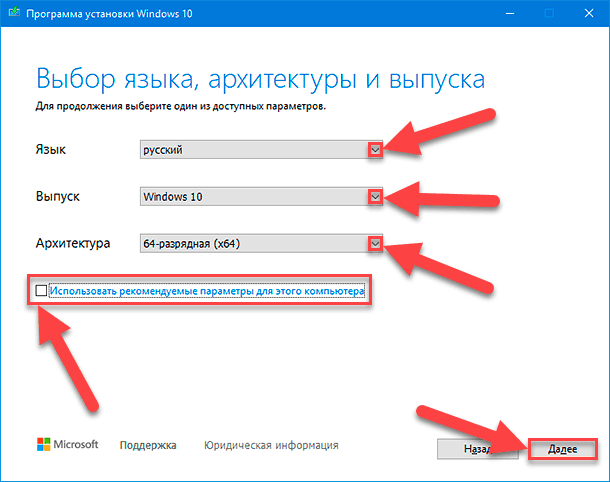
Task: Click the 'Язык' field label
Action: coord(51,149)
